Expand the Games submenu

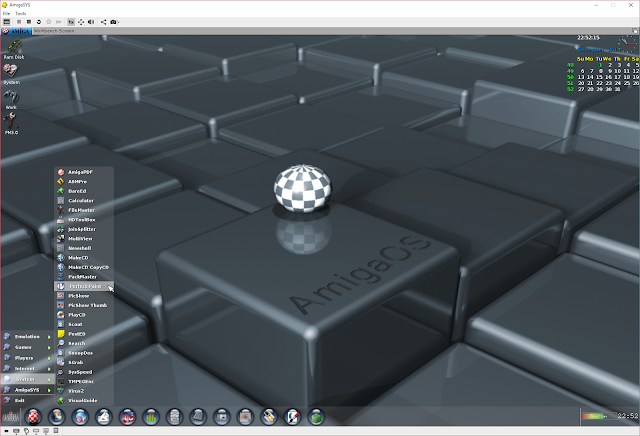click(x=27, y=347)
